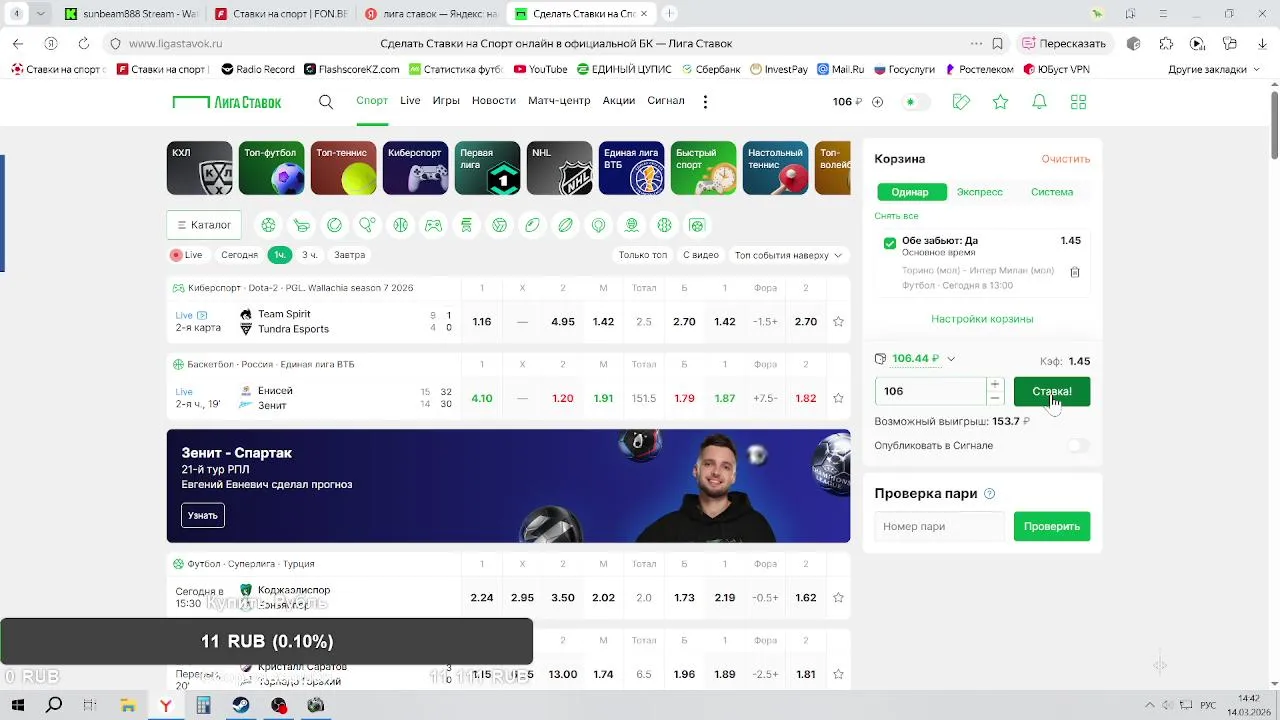Switch bet slip to Система tab
The height and width of the screenshot is (720, 1280).
coord(1052,192)
